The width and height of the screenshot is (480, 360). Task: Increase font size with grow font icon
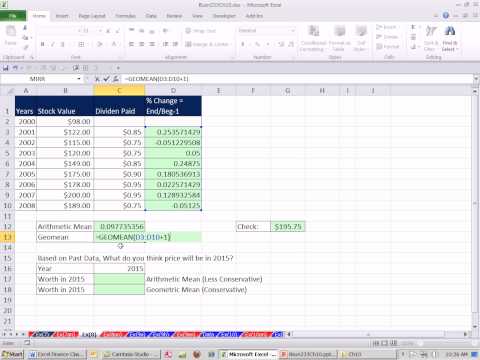pos(108,31)
